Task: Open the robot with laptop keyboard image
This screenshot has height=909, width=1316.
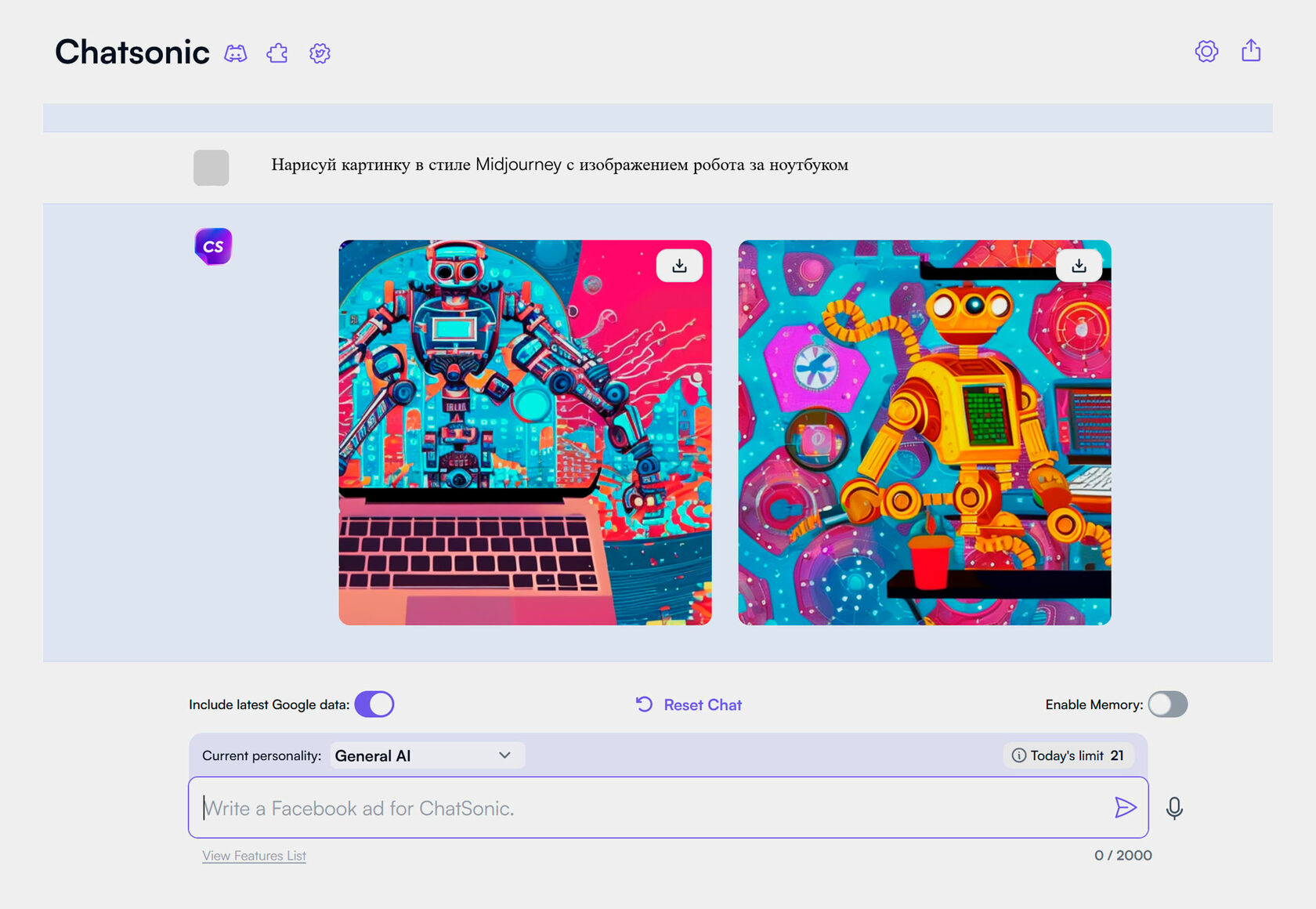Action: [x=525, y=433]
